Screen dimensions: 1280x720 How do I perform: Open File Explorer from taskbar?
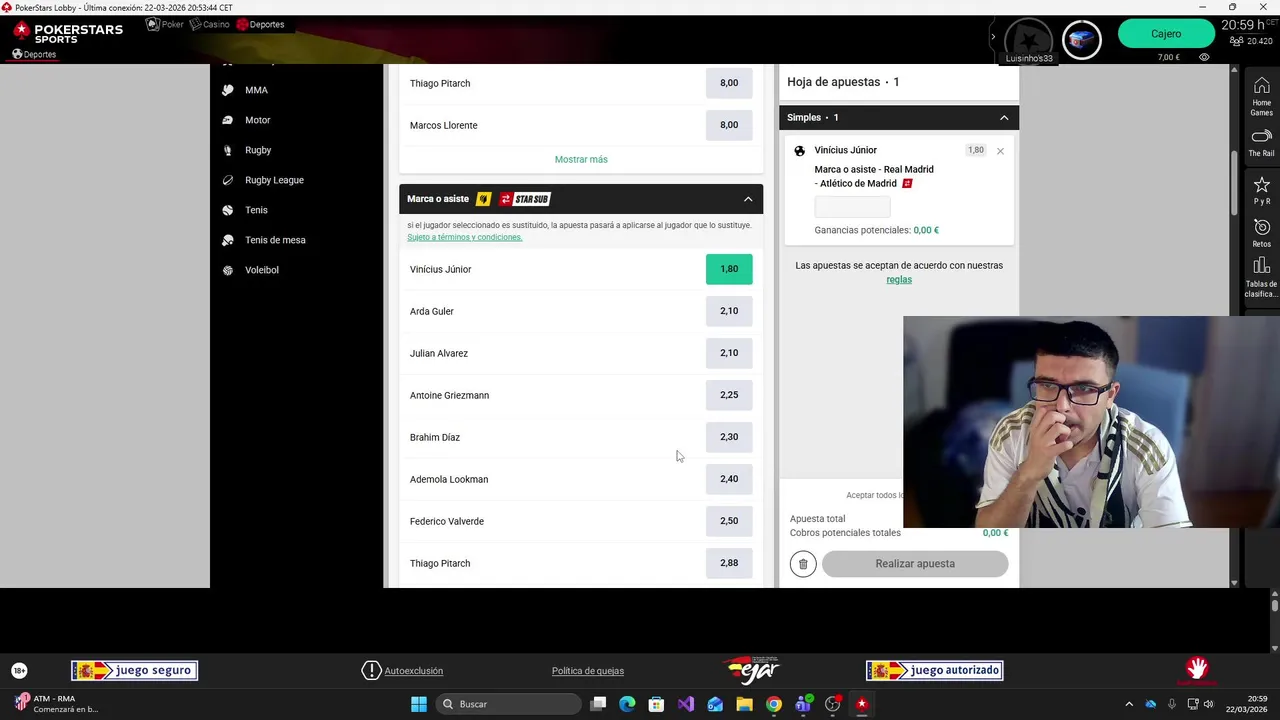tap(744, 704)
